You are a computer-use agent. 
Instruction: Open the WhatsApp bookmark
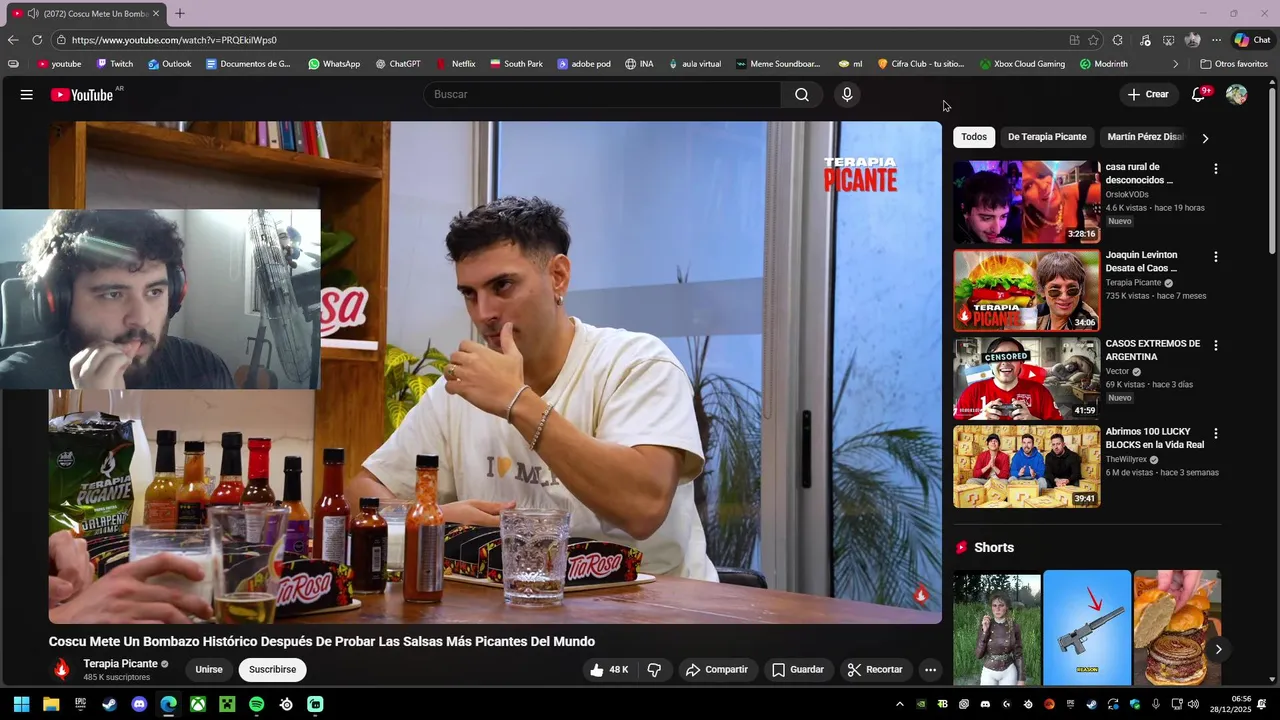point(334,64)
